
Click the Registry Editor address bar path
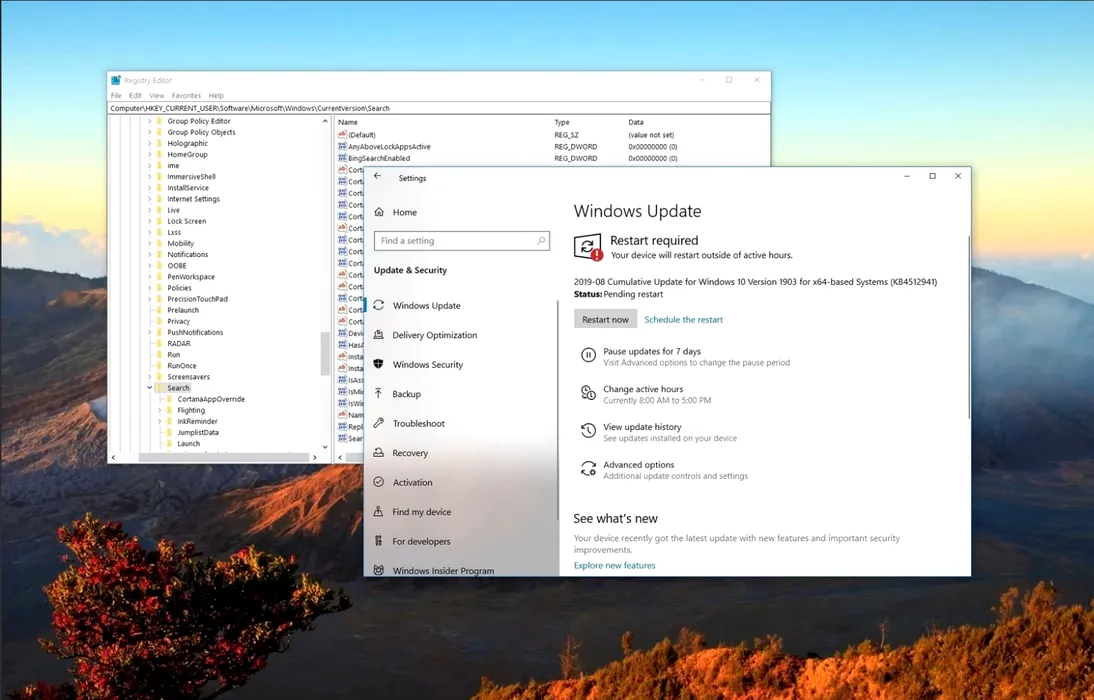click(x=439, y=108)
